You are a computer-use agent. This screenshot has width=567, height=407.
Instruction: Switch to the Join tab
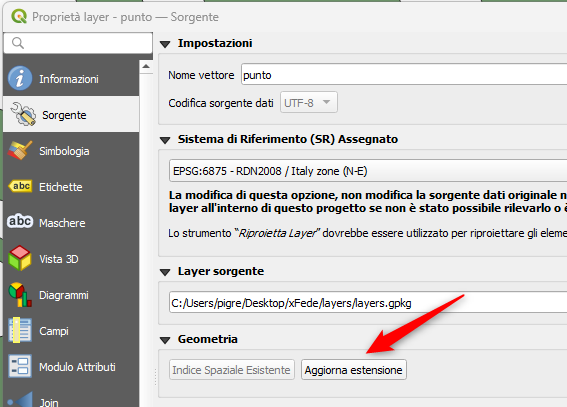(48, 402)
